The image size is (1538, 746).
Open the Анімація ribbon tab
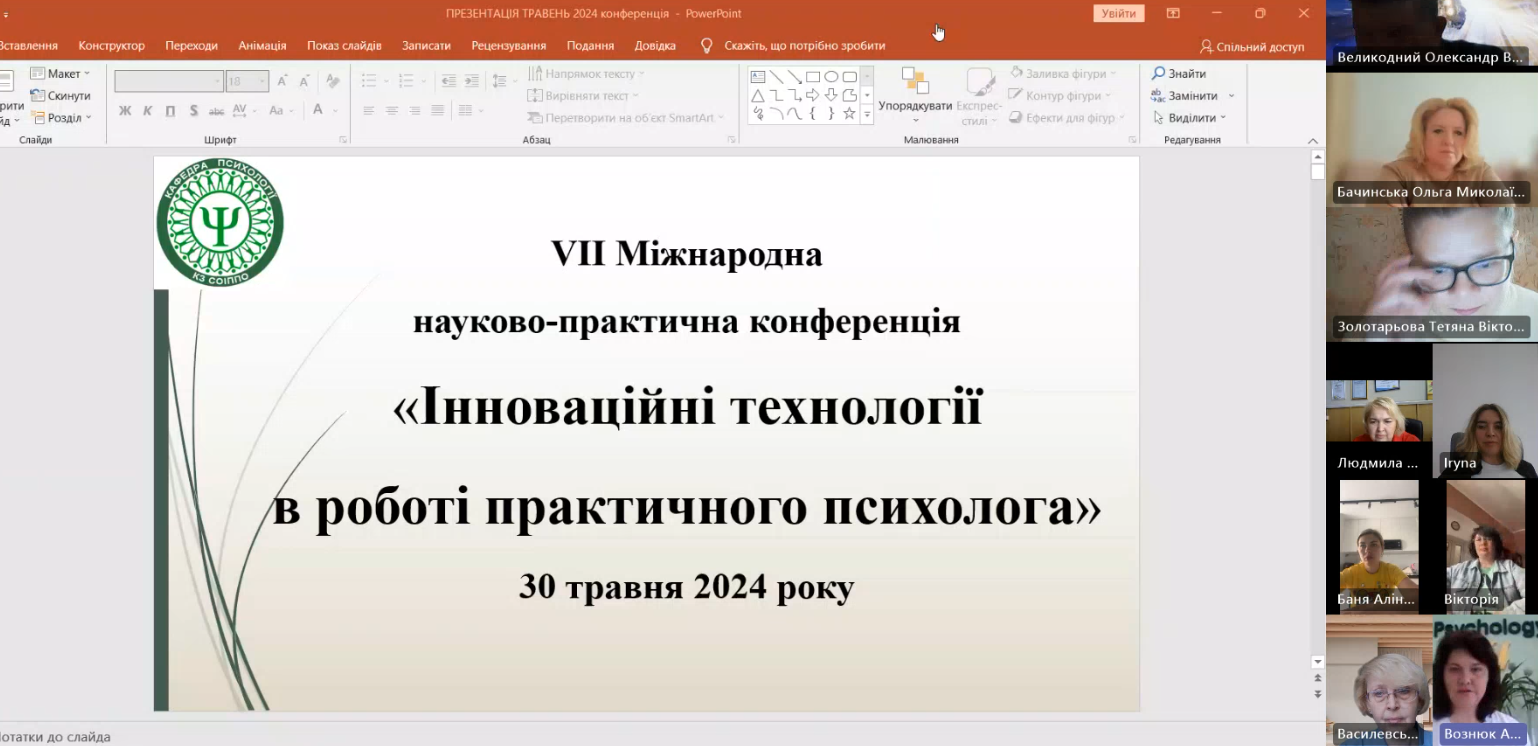point(262,46)
